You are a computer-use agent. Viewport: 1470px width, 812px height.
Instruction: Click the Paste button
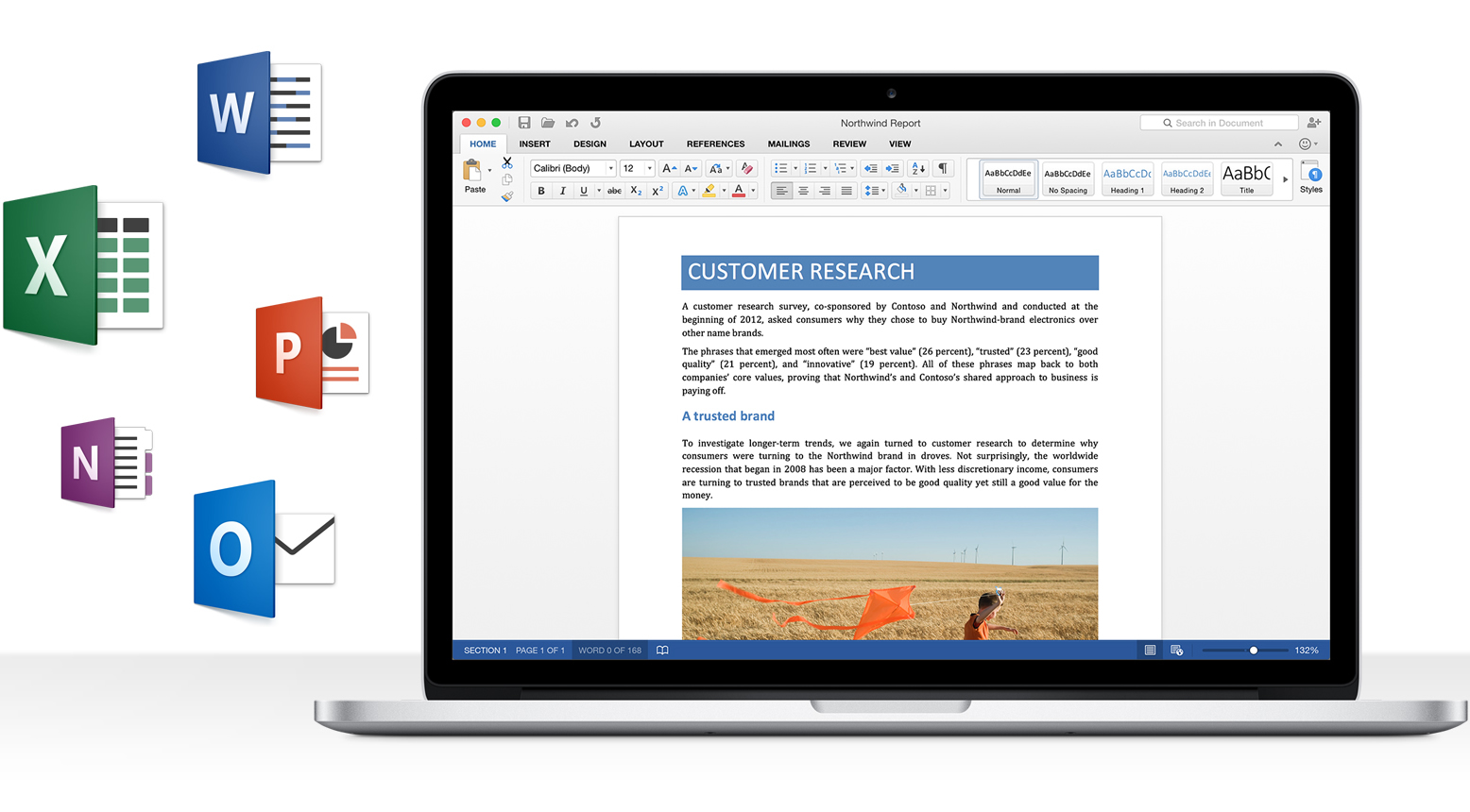coord(474,177)
